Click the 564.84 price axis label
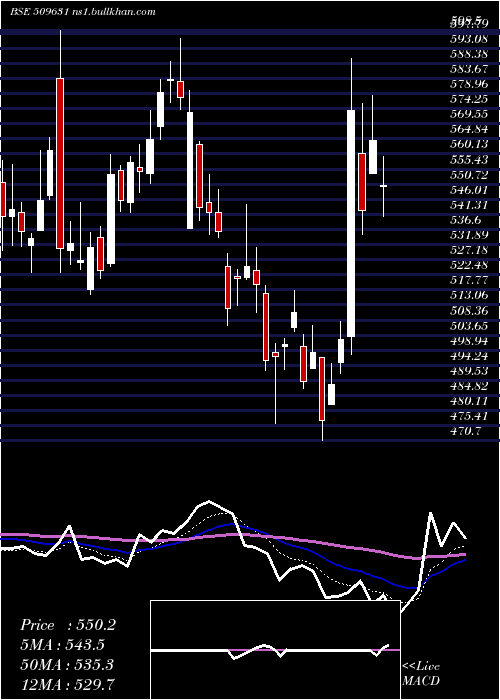 click(x=469, y=129)
